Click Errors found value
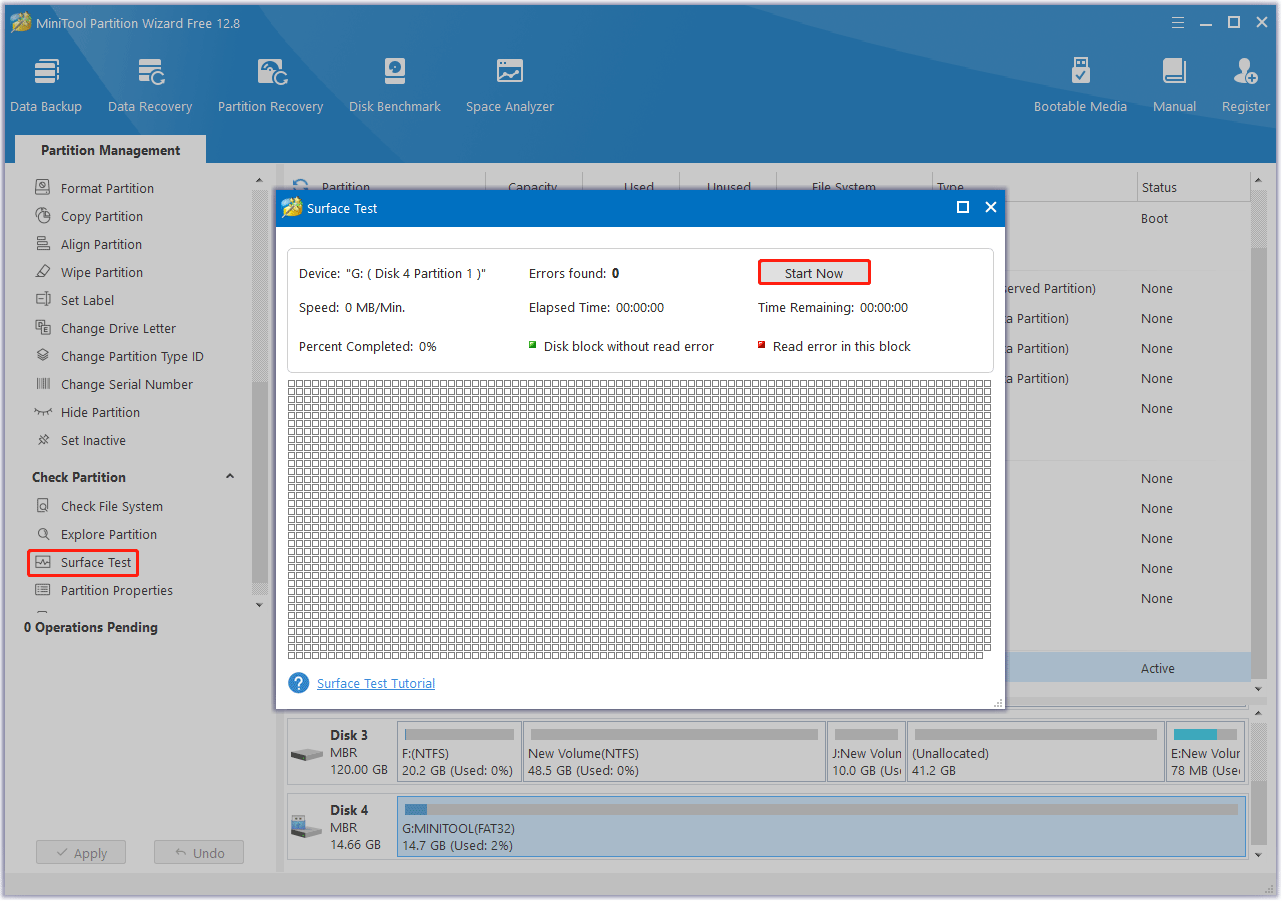1282x901 pixels. (616, 273)
